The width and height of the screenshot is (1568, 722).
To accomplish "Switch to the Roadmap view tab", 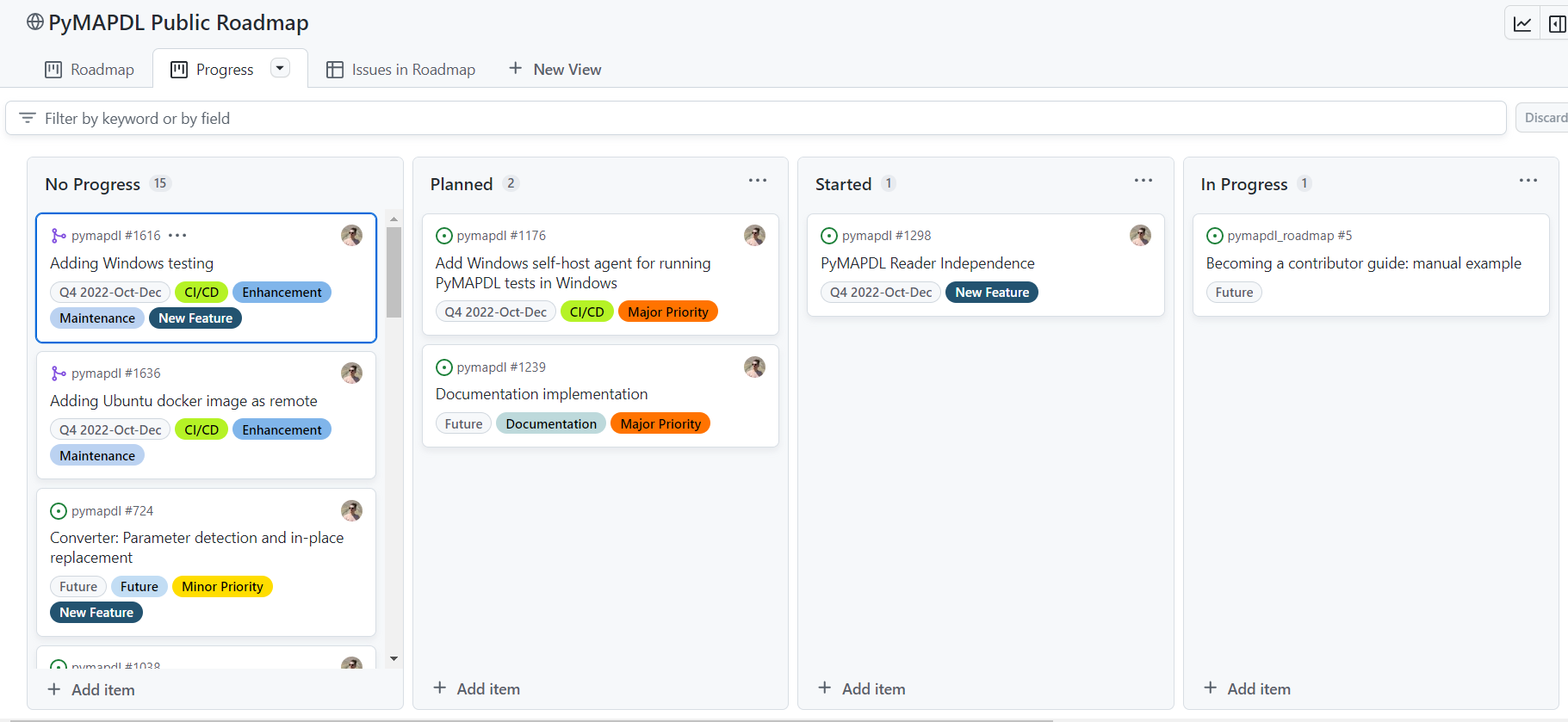I will [90, 70].
